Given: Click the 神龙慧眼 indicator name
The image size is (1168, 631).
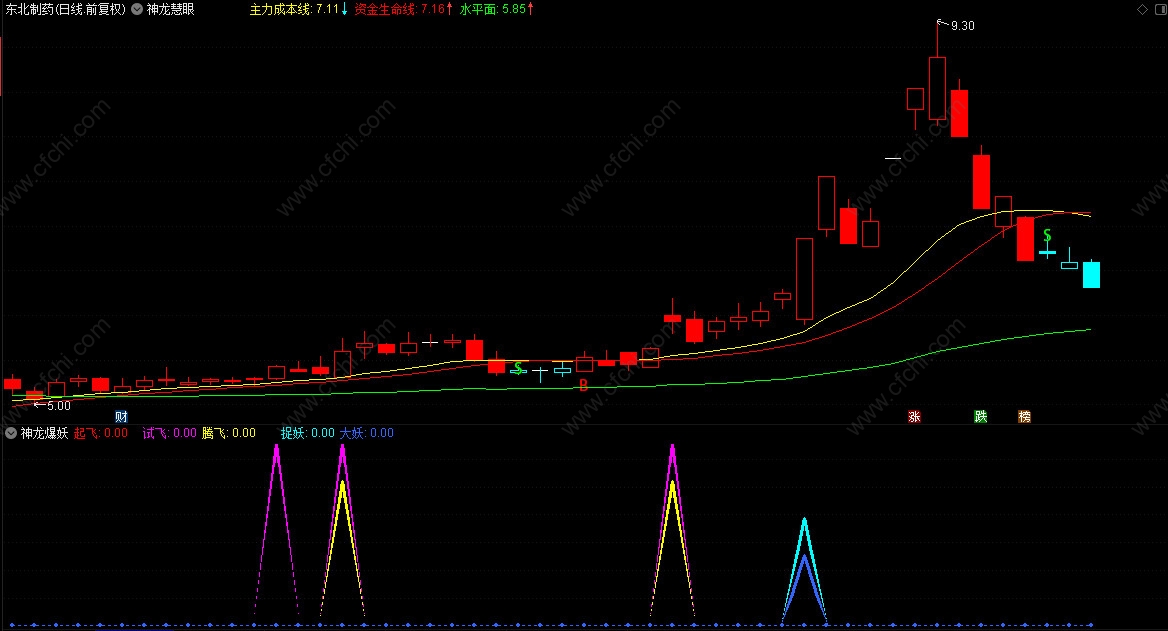Looking at the screenshot, I should tap(171, 10).
